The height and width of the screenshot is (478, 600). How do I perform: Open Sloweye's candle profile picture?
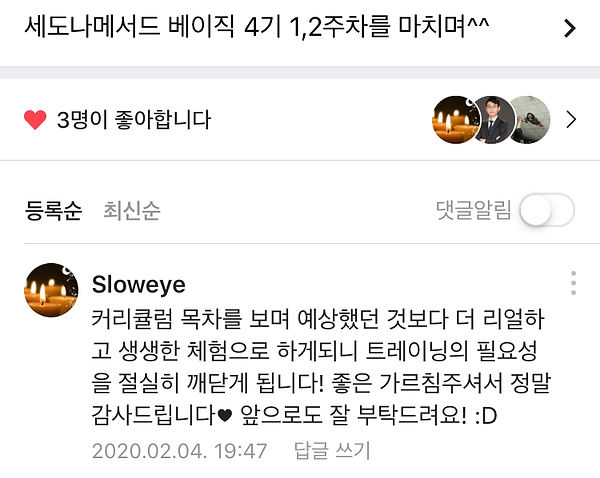[51, 290]
